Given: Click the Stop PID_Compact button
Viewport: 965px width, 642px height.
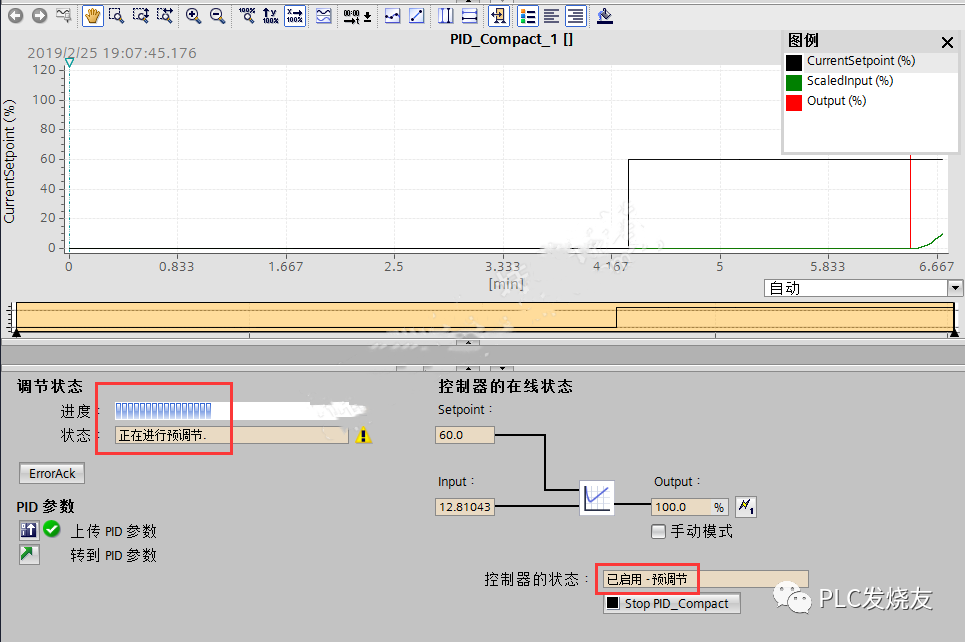Looking at the screenshot, I should (671, 603).
